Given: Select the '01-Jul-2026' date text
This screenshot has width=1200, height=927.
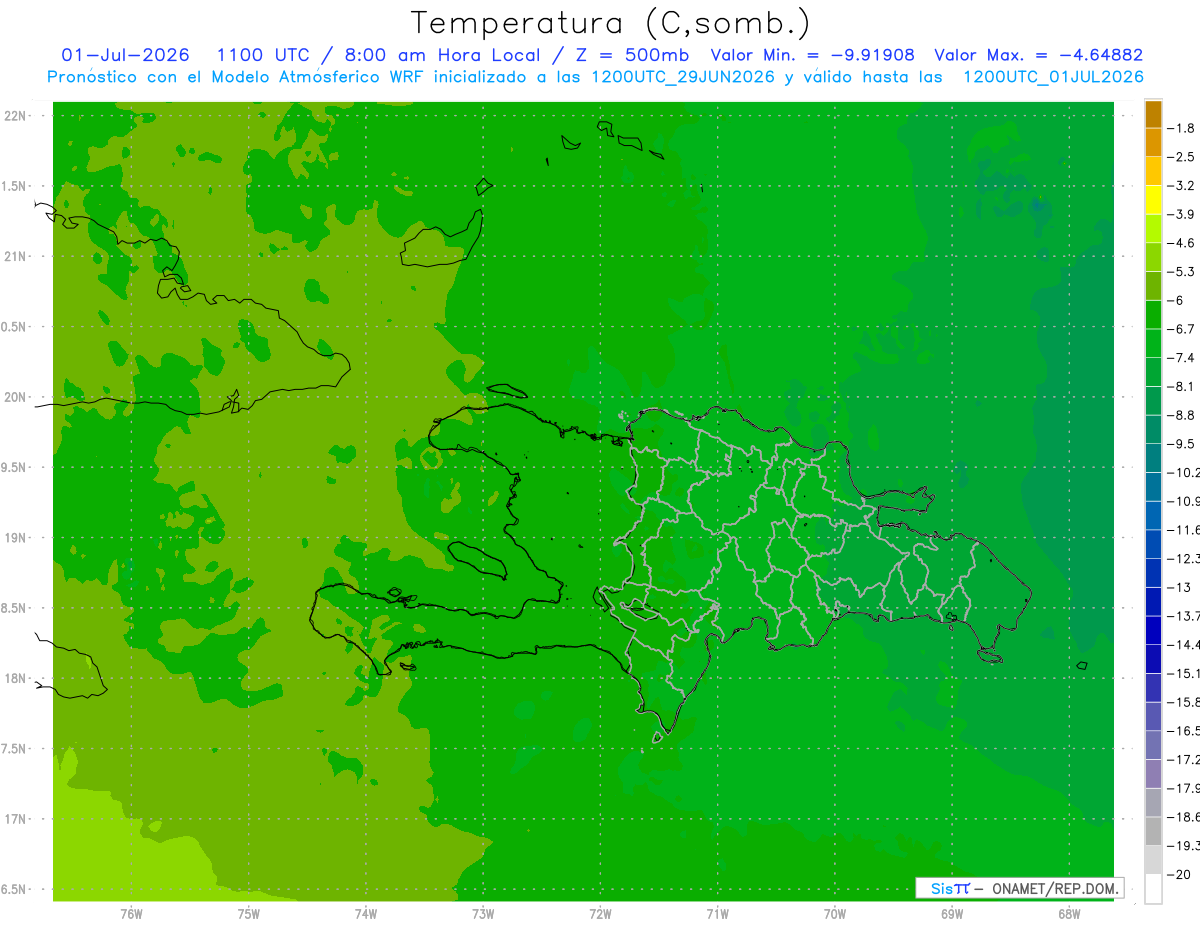Looking at the screenshot, I should point(126,55).
